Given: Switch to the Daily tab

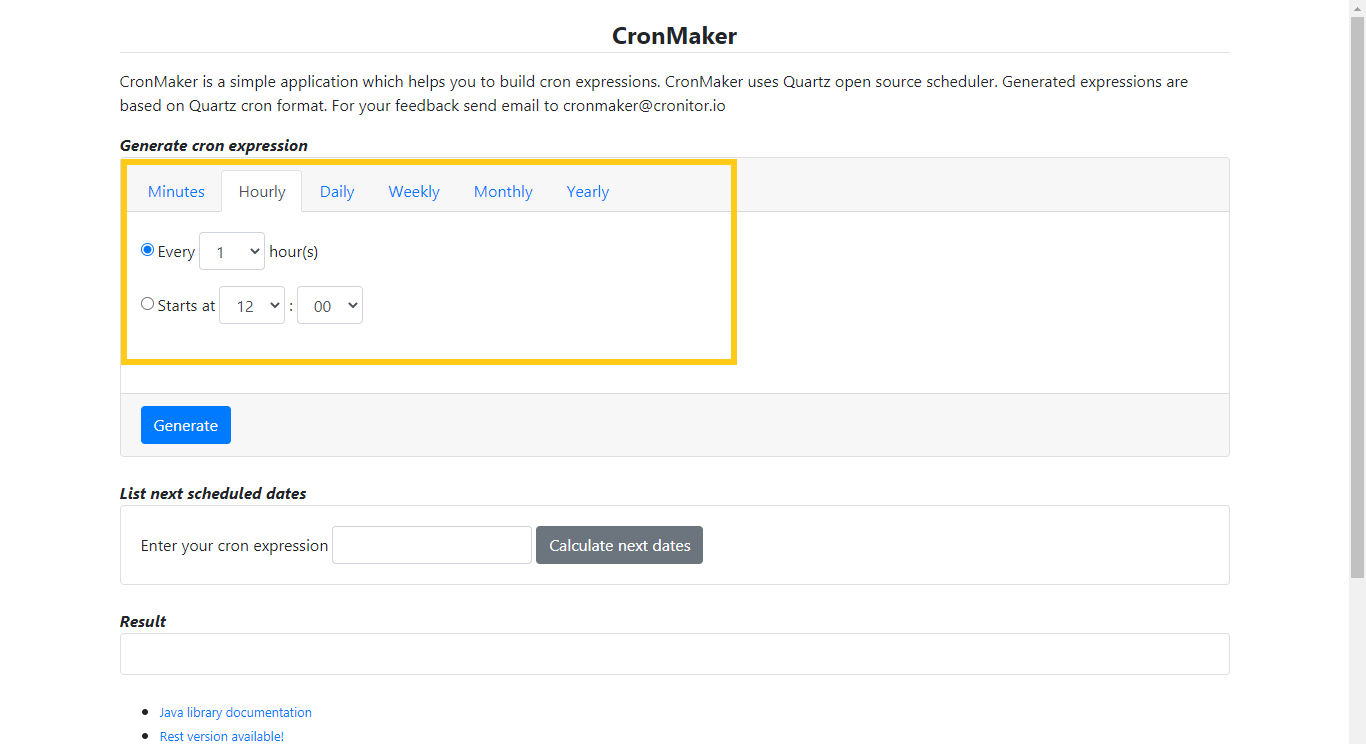Looking at the screenshot, I should tap(336, 191).
